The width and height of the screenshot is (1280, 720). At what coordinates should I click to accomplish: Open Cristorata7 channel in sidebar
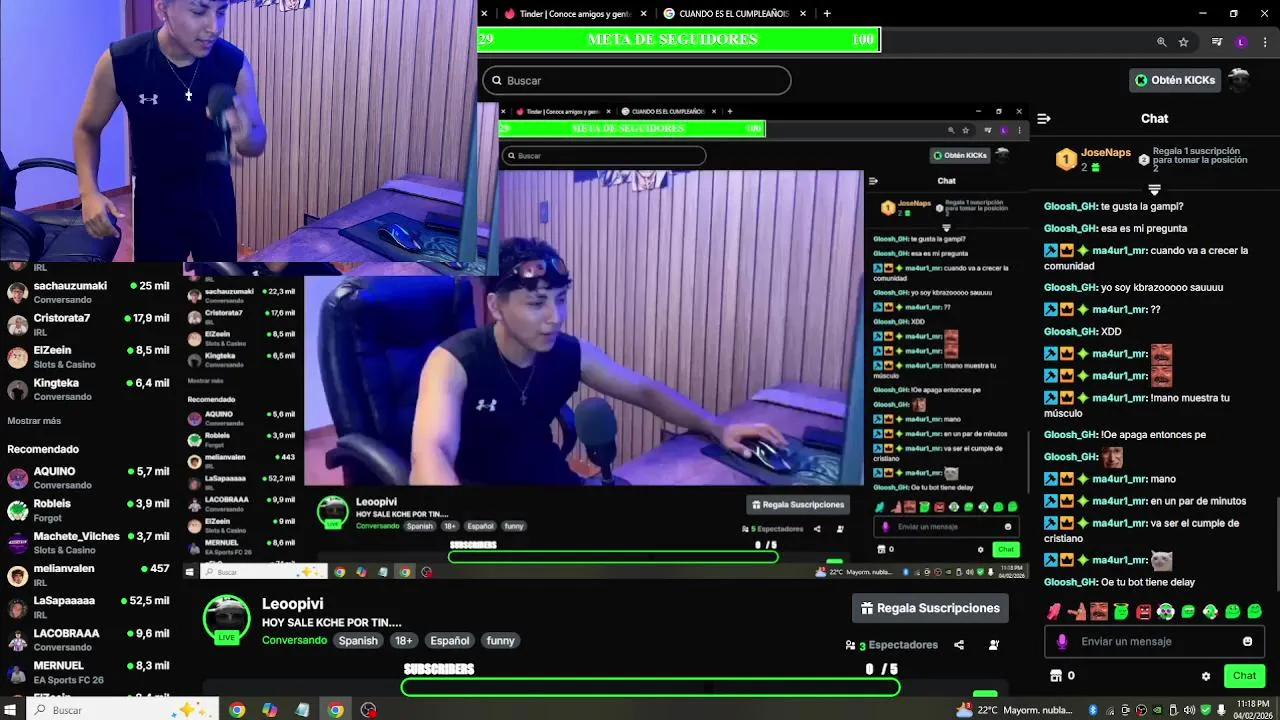89,325
